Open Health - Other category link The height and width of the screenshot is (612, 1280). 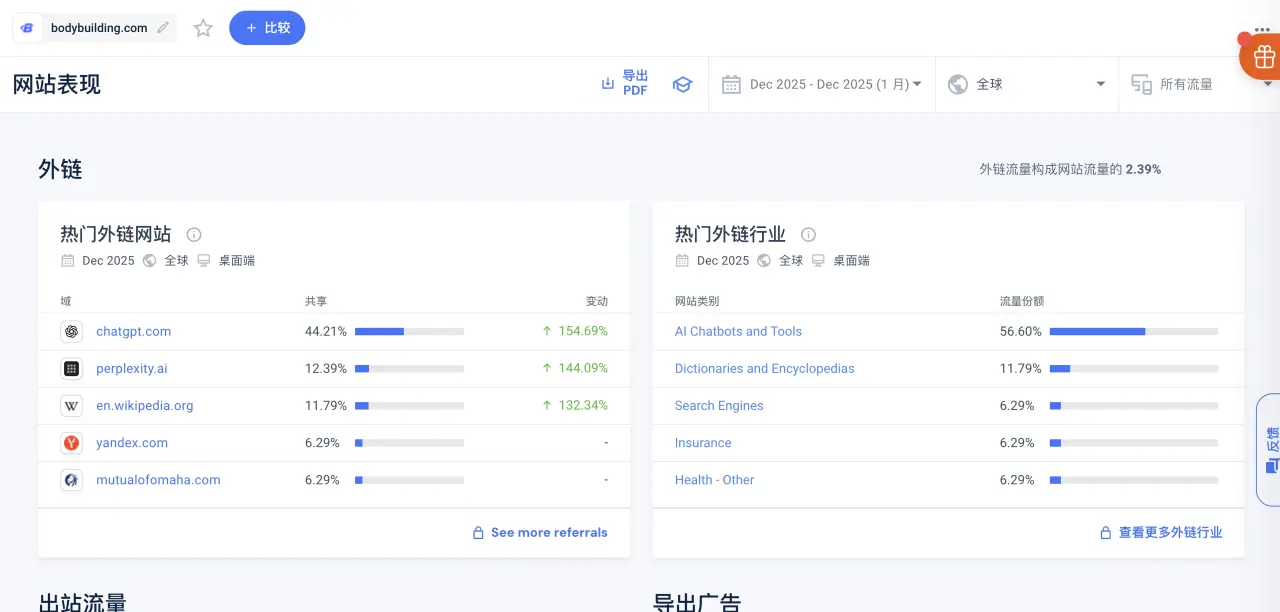tap(714, 479)
